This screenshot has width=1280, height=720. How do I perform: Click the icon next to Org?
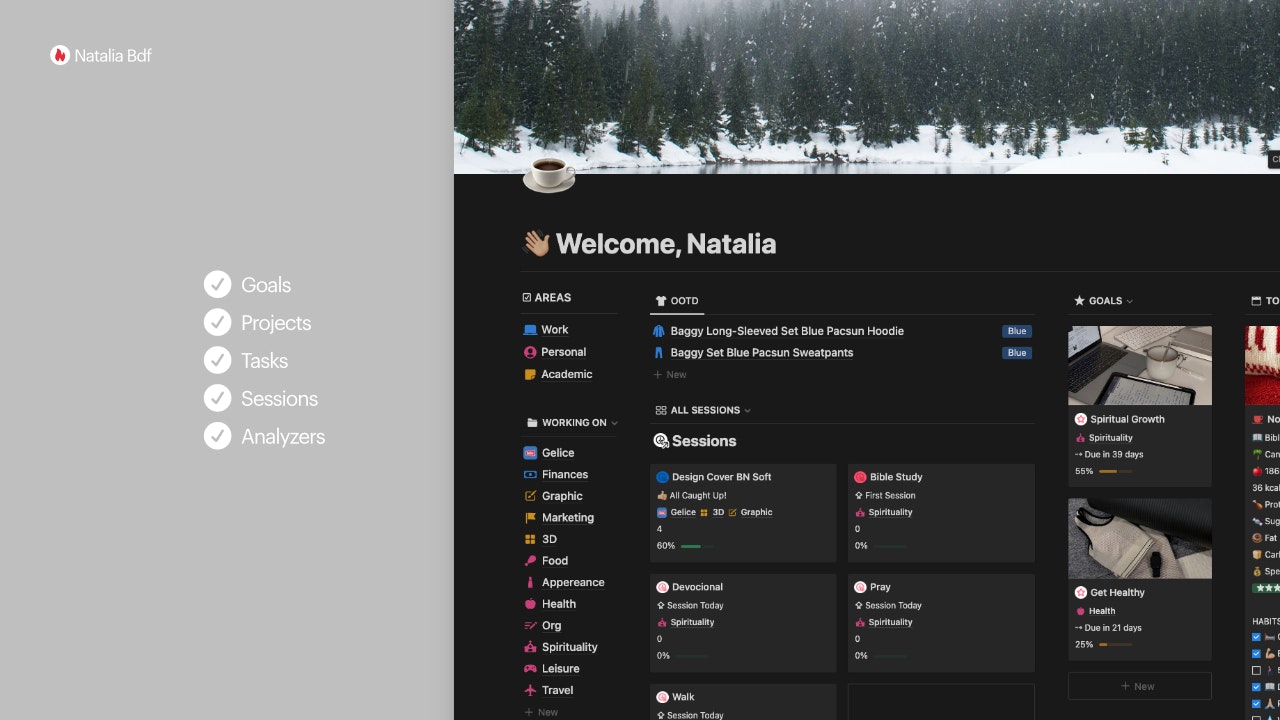(x=530, y=626)
